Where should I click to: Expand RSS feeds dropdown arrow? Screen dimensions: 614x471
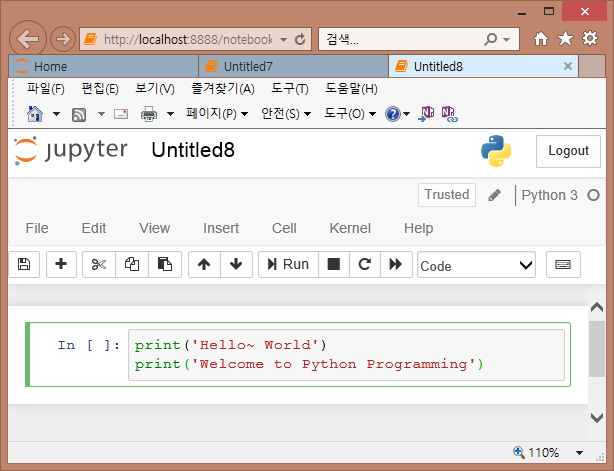coord(101,114)
